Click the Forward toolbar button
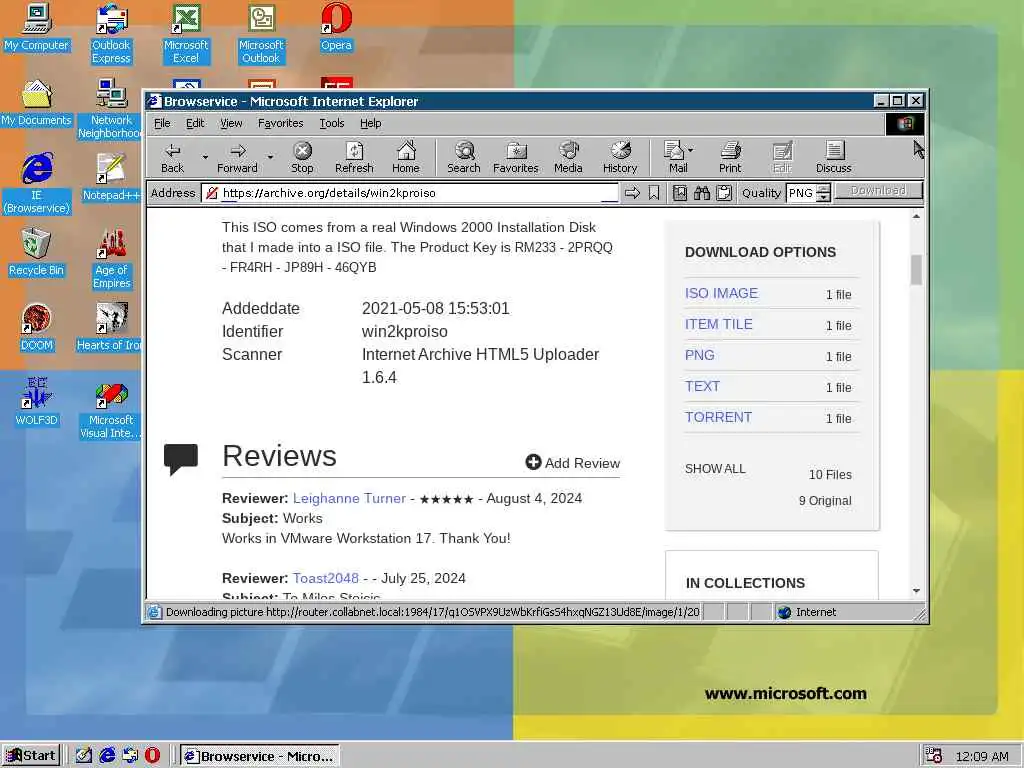This screenshot has width=1024, height=768. click(x=237, y=157)
